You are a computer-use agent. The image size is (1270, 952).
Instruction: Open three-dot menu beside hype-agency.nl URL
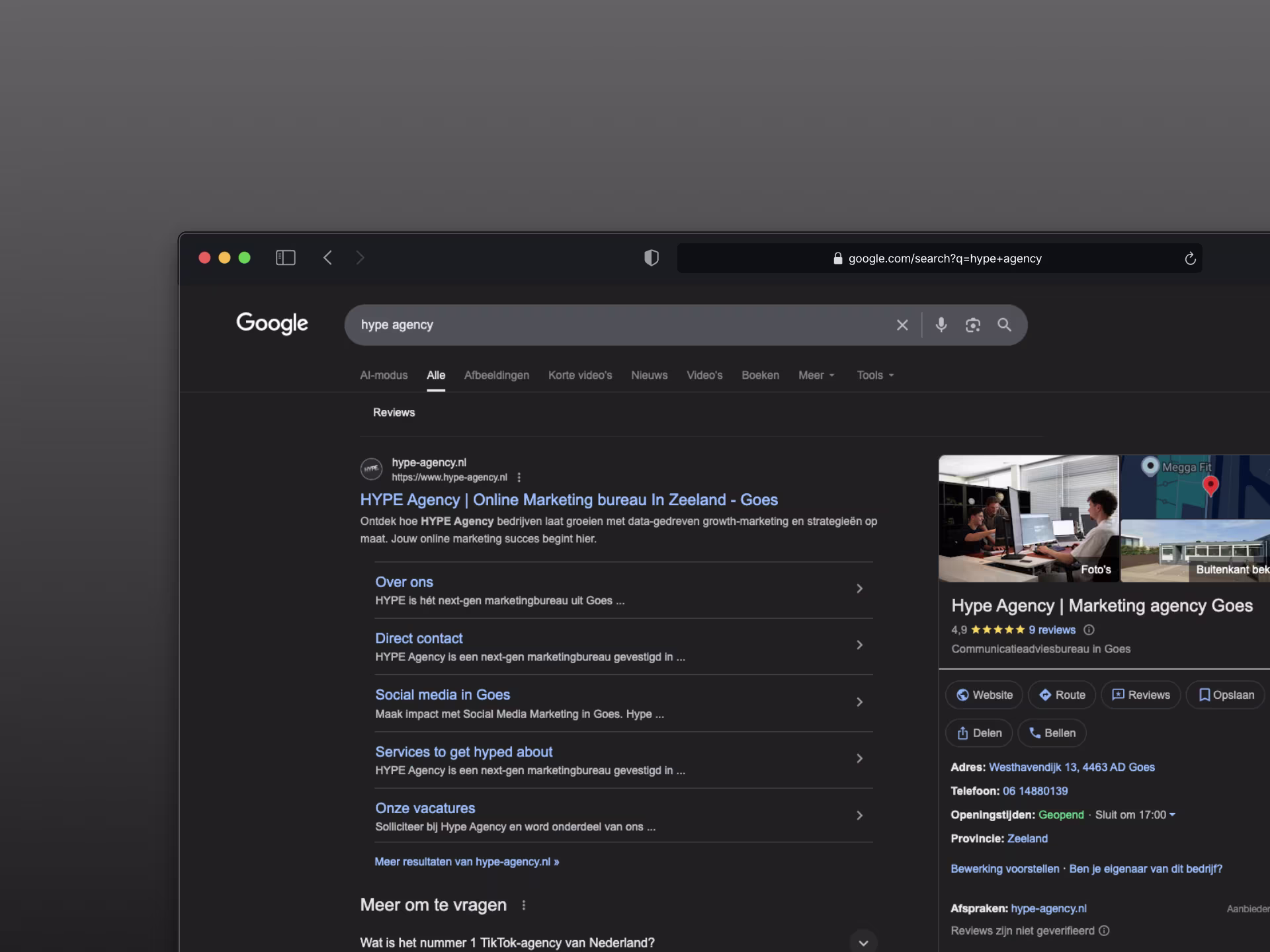pyautogui.click(x=519, y=477)
